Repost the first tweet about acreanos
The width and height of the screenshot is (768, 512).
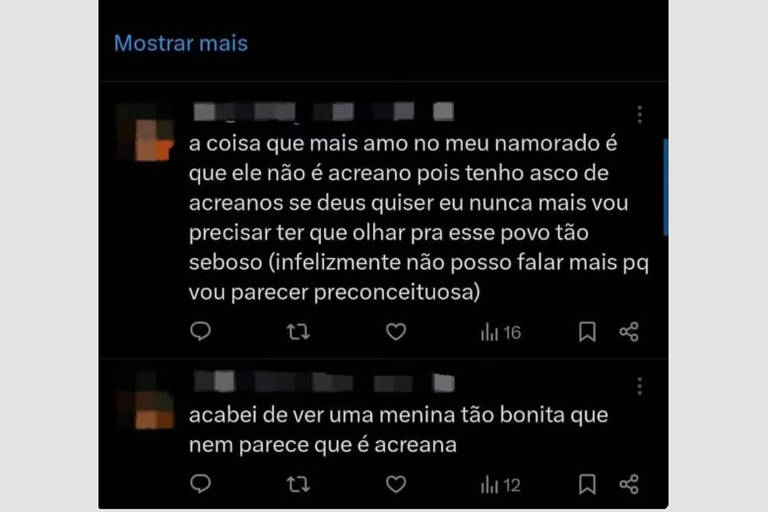click(298, 332)
